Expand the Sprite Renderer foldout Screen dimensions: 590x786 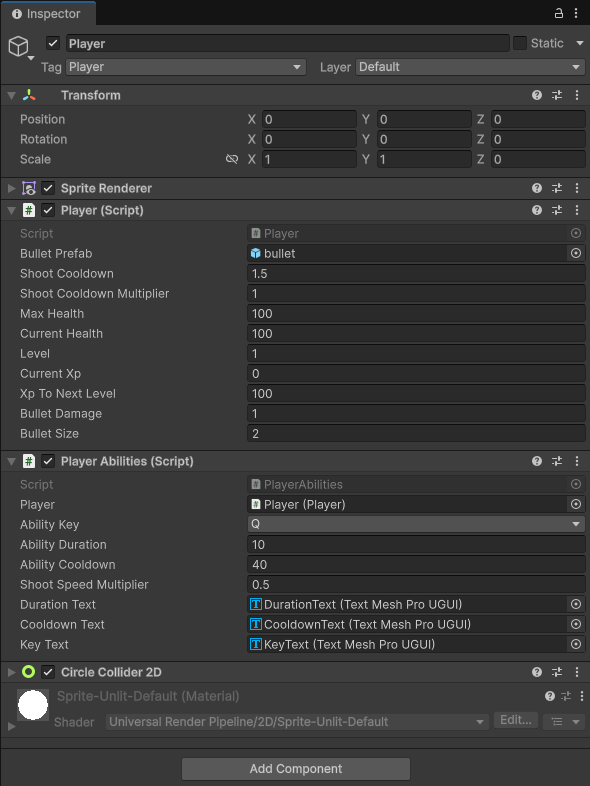click(x=12, y=188)
